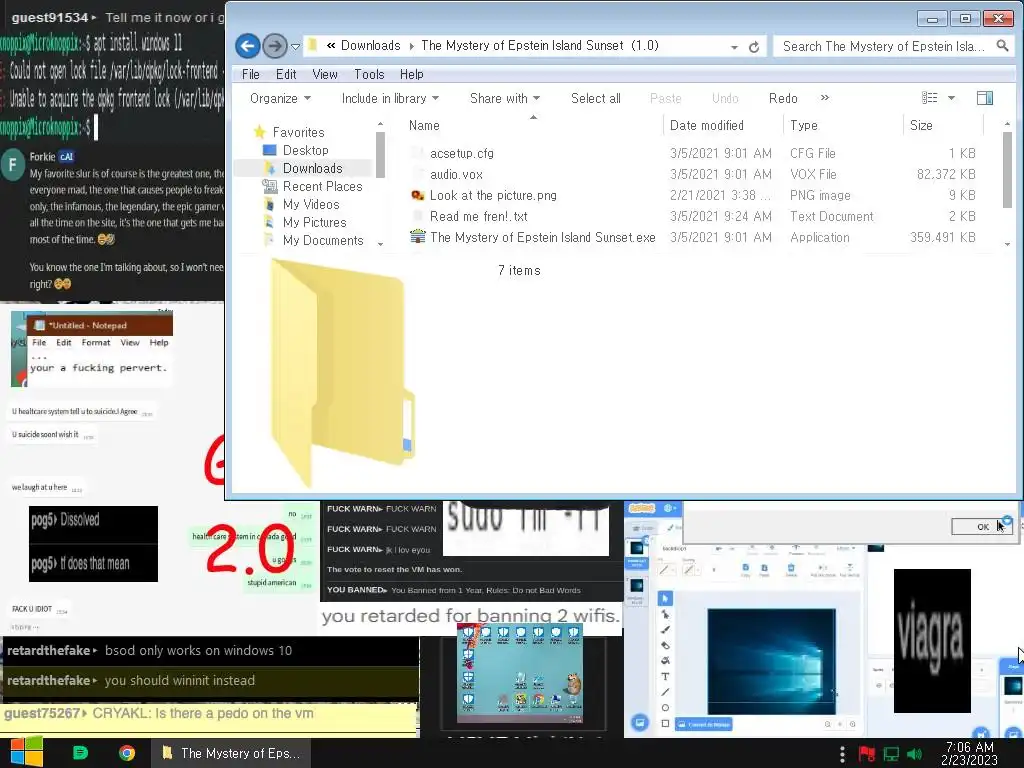Click the Recent Places icon
The height and width of the screenshot is (768, 1024).
(269, 186)
